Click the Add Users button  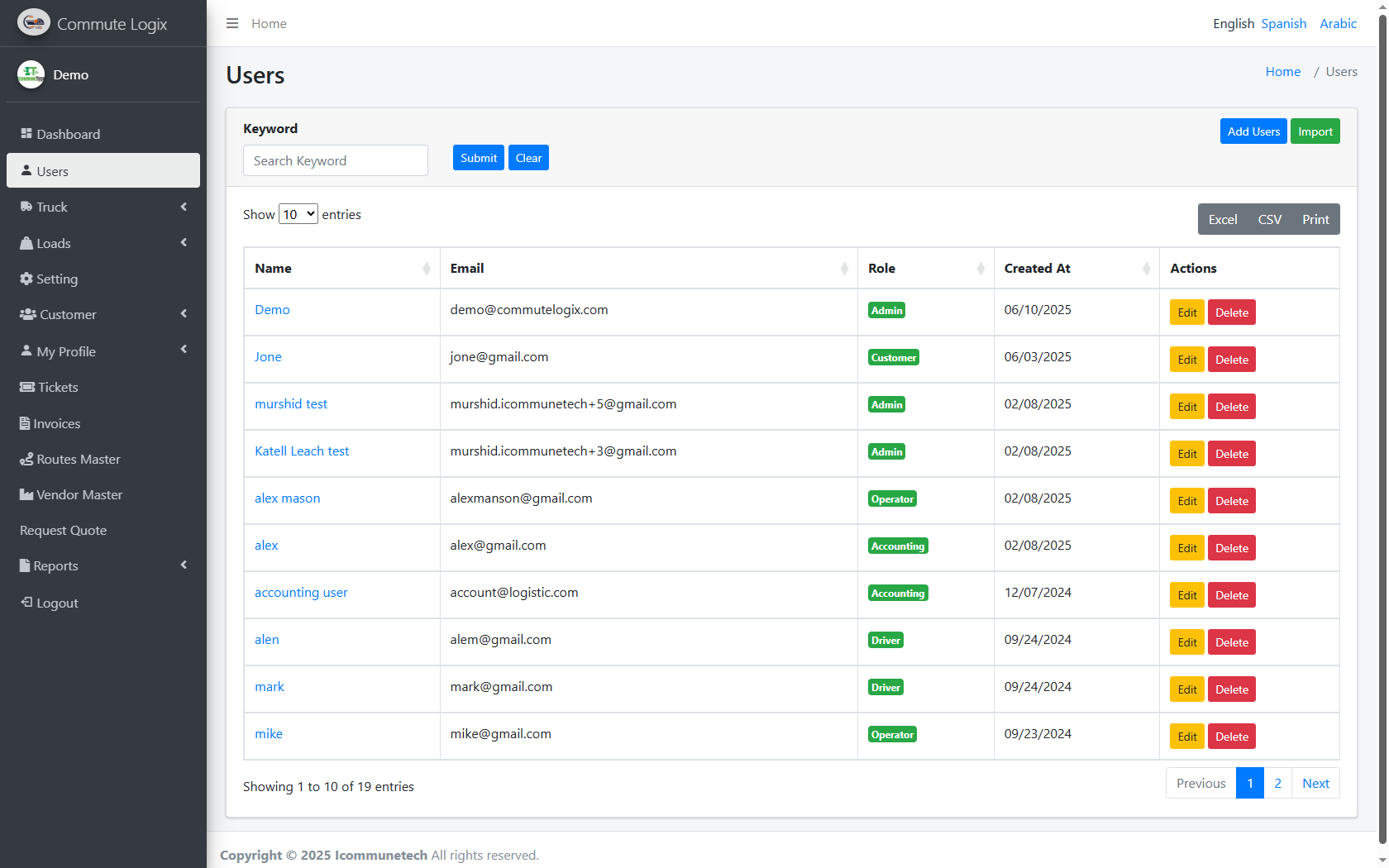coord(1253,131)
